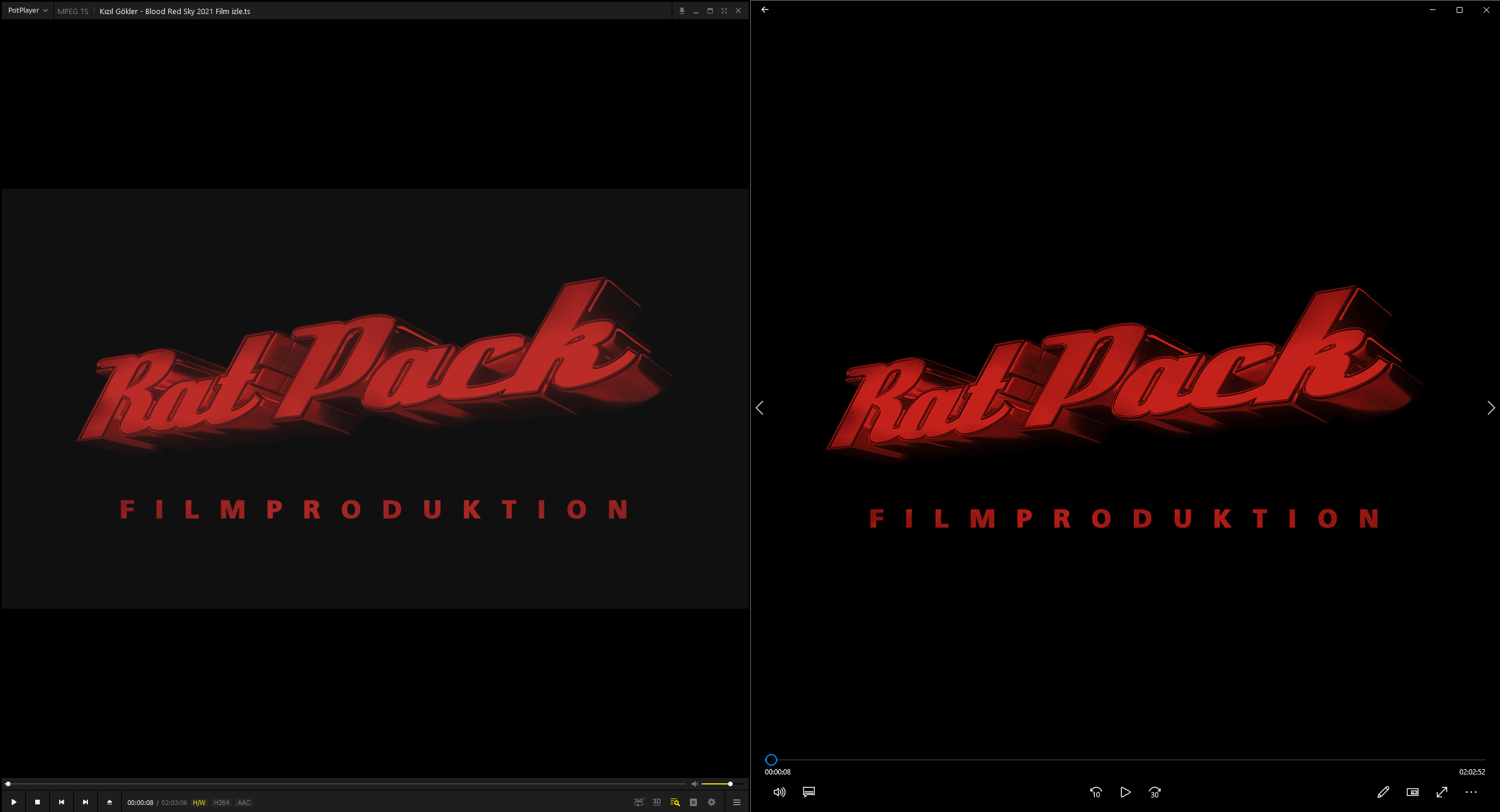Minimize the PotPlayer window
This screenshot has width=1500, height=812.
696,11
